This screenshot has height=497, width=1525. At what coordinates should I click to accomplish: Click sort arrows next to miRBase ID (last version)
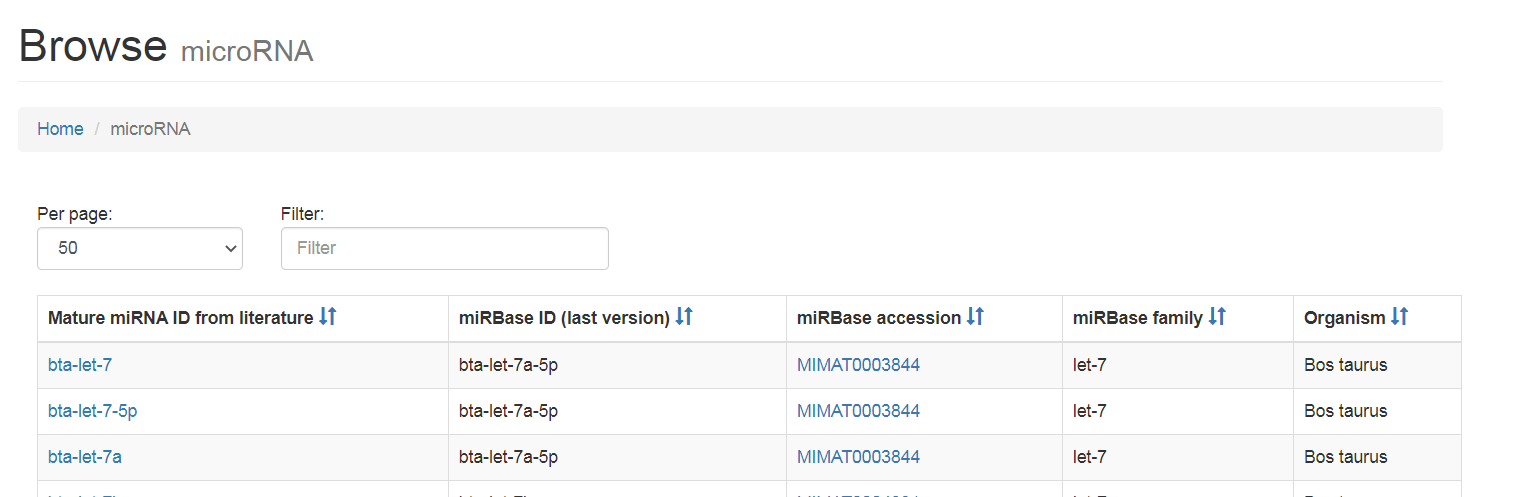click(x=684, y=317)
